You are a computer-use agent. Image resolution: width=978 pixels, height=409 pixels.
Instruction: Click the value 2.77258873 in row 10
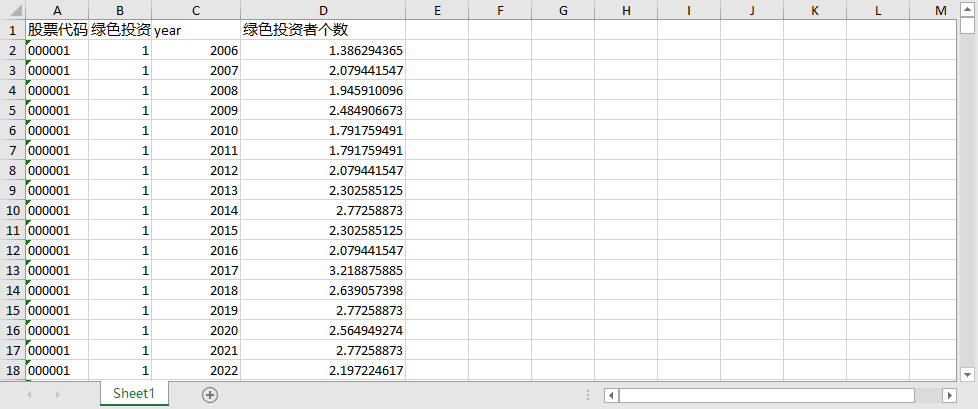[x=323, y=210]
